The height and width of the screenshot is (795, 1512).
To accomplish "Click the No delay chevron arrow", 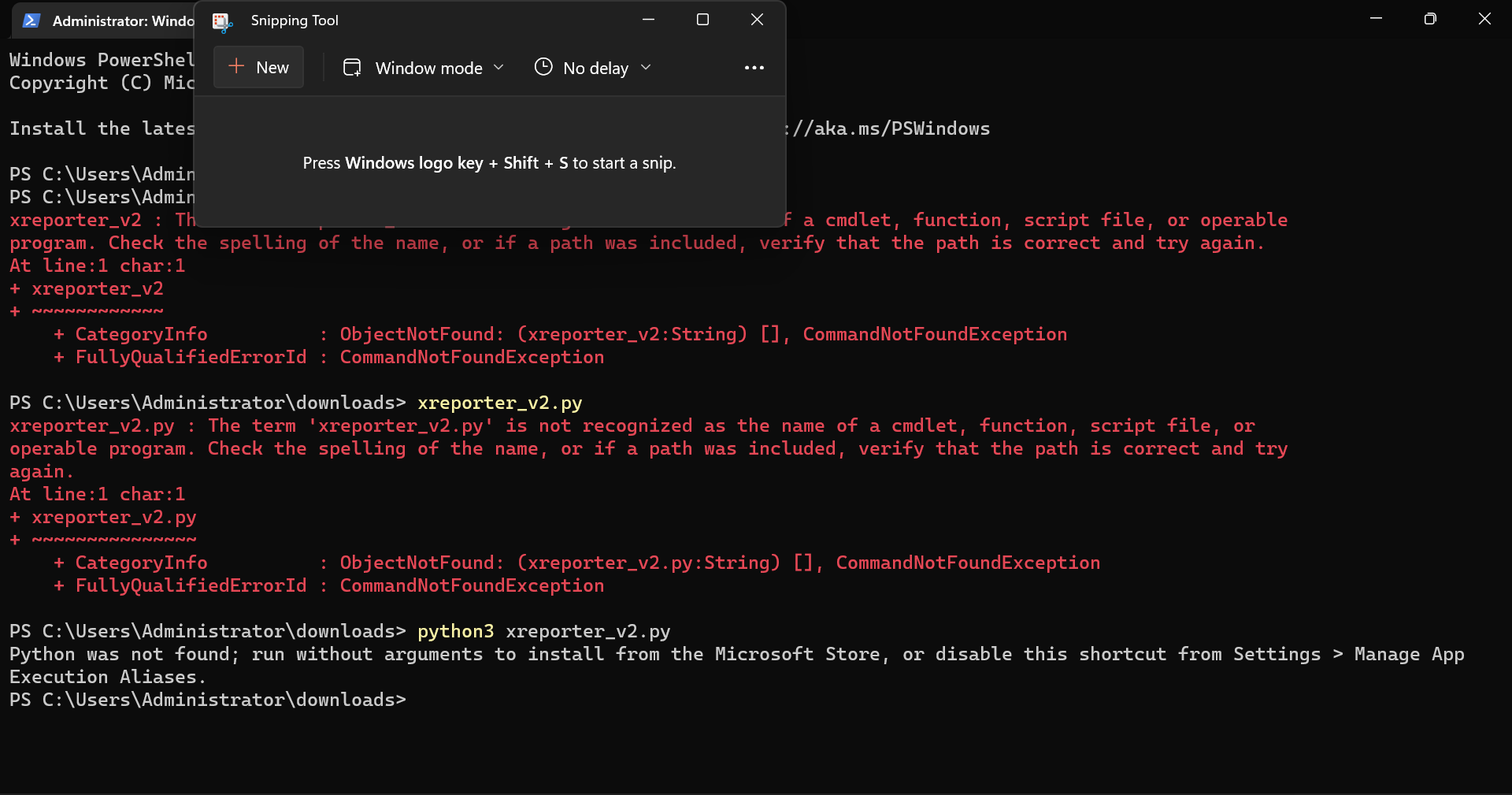I will [646, 68].
